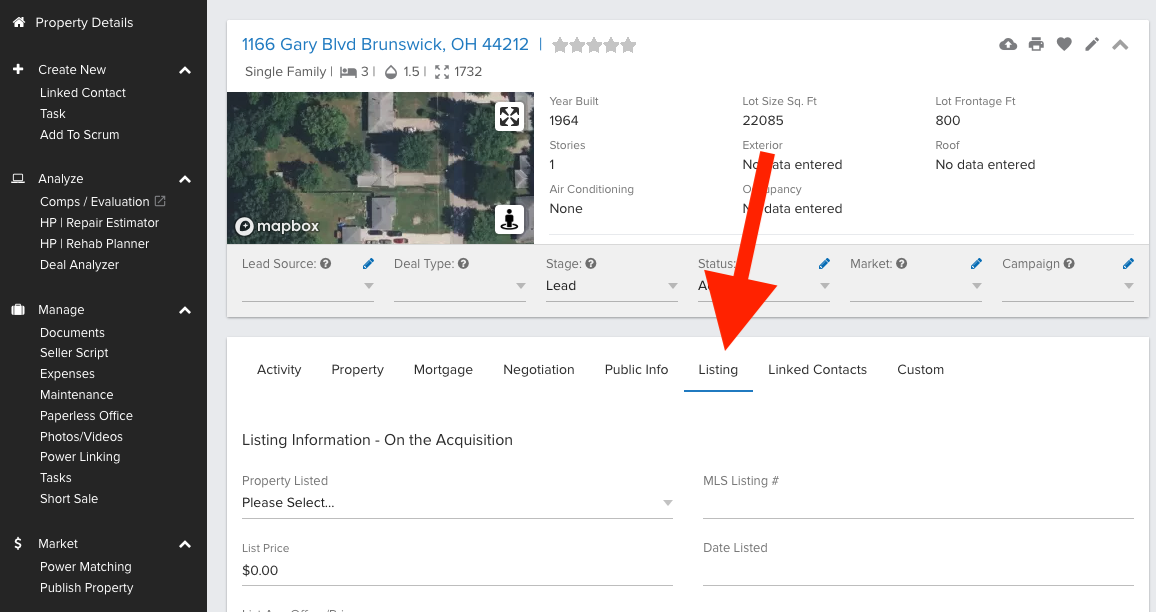The image size is (1156, 612).
Task: Favorite property with heart icon
Action: (x=1064, y=44)
